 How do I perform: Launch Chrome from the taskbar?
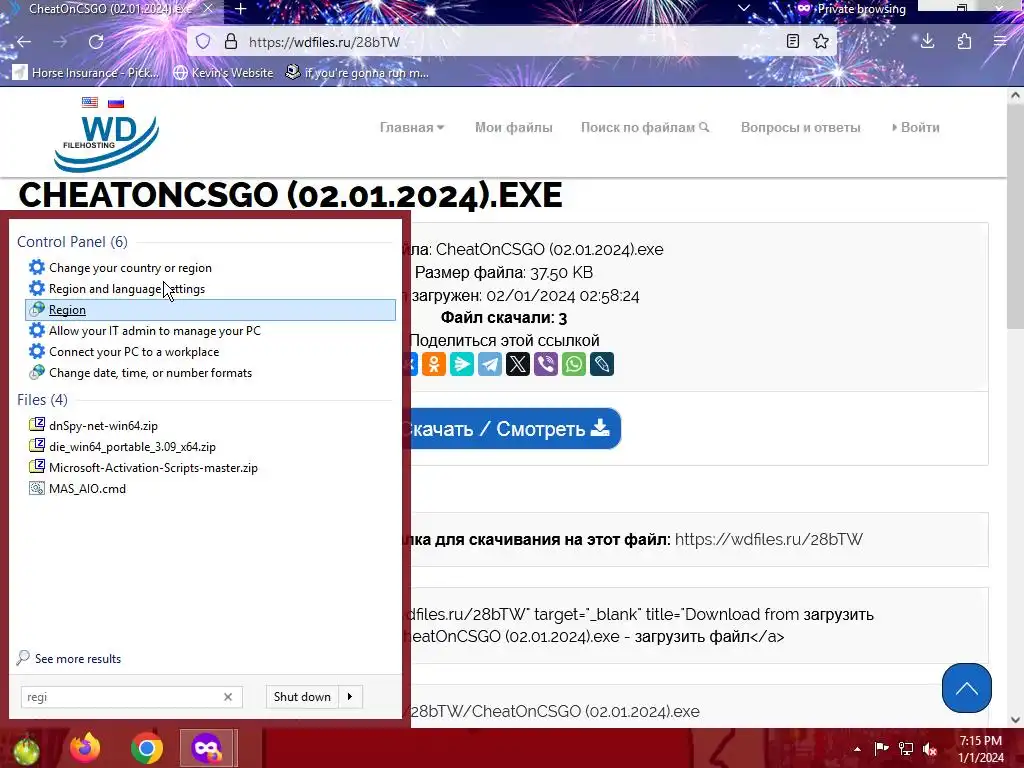pyautogui.click(x=146, y=748)
